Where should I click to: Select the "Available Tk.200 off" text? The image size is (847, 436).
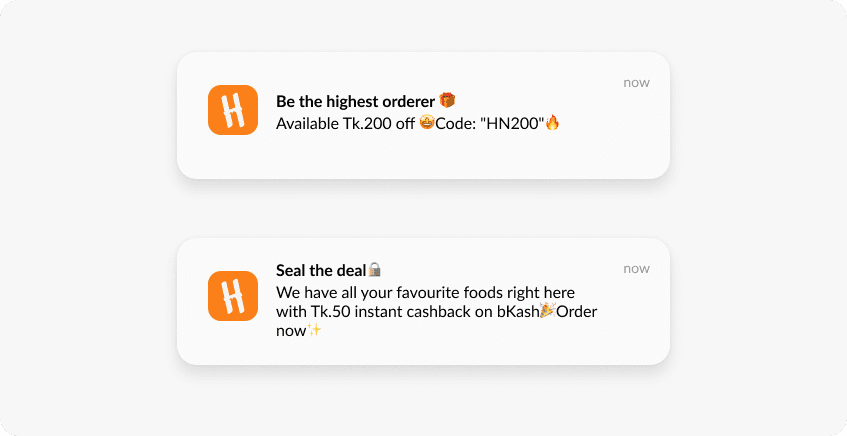pyautogui.click(x=346, y=123)
